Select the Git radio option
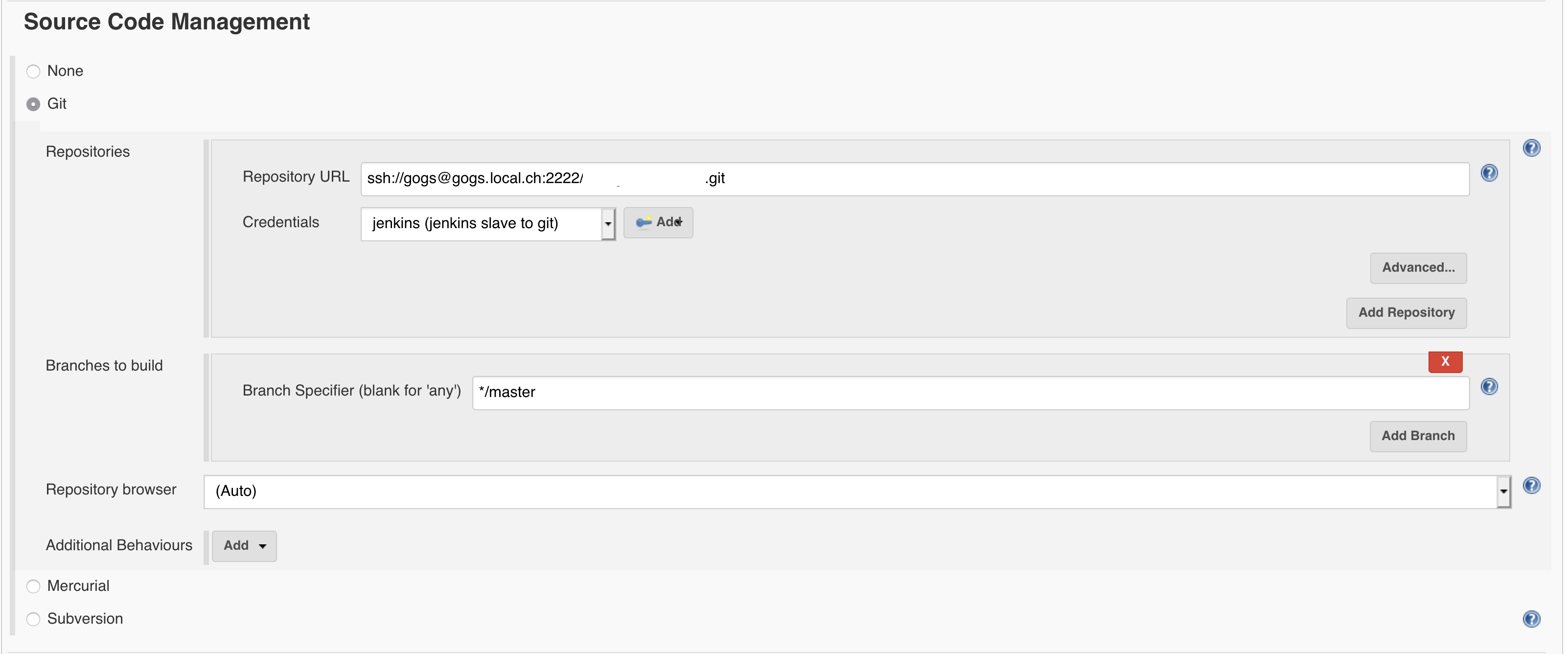This screenshot has height=654, width=1568. coord(33,104)
